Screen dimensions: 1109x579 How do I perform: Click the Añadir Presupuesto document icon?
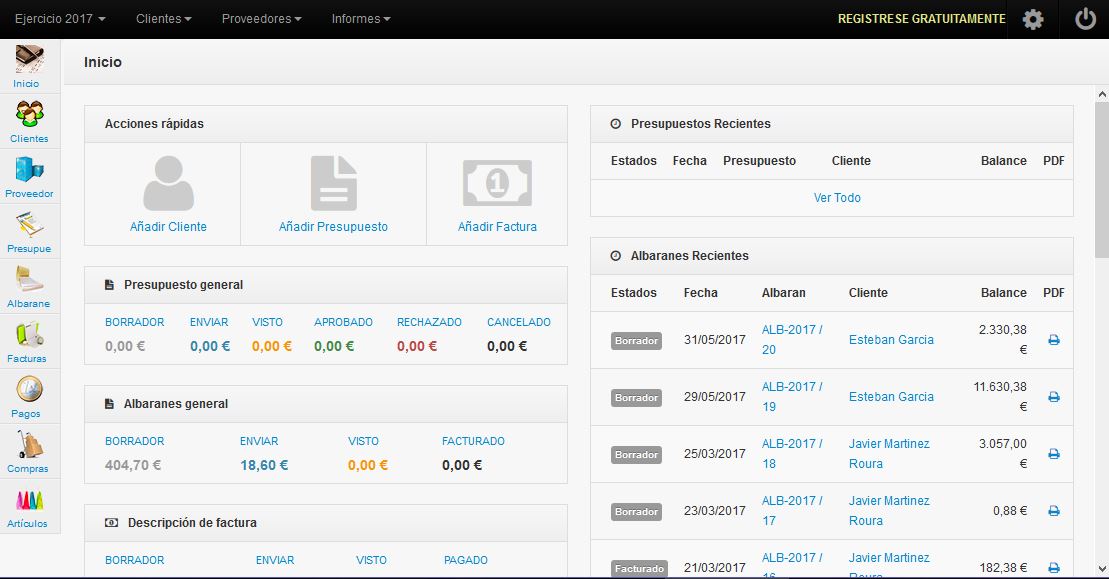(333, 183)
